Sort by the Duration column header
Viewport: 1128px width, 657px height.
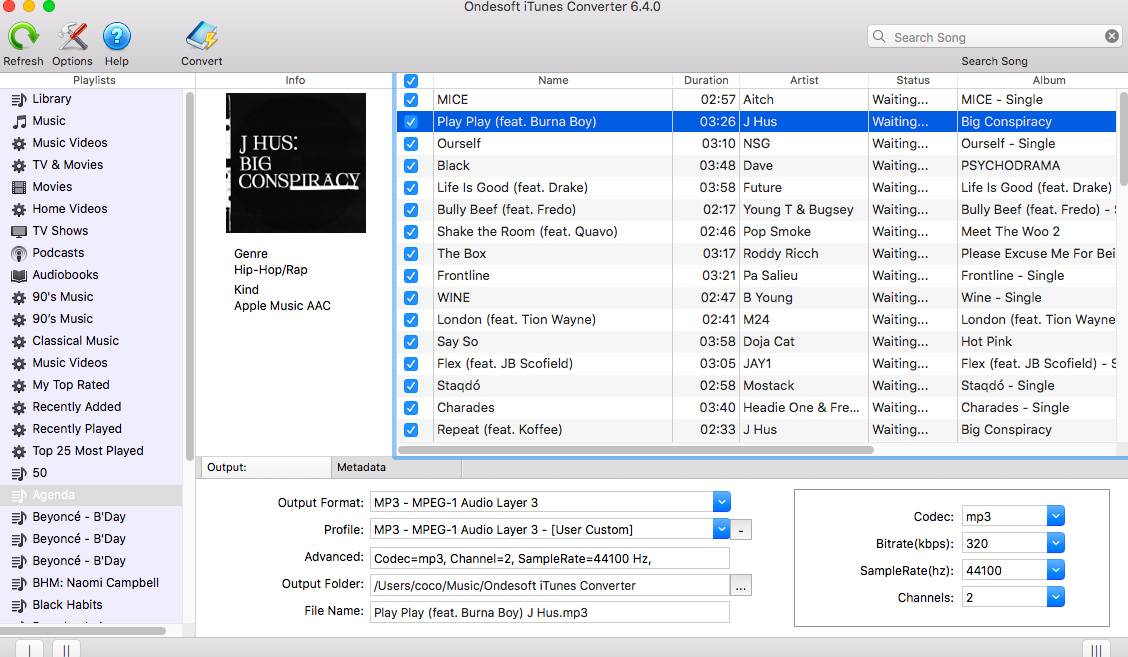[706, 80]
